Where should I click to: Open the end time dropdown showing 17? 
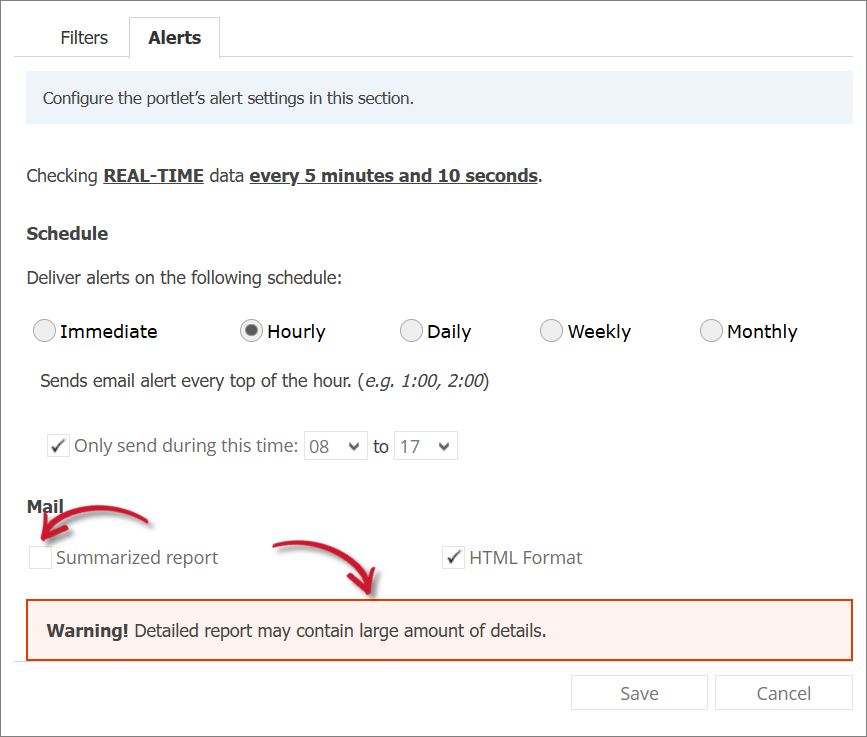point(426,445)
